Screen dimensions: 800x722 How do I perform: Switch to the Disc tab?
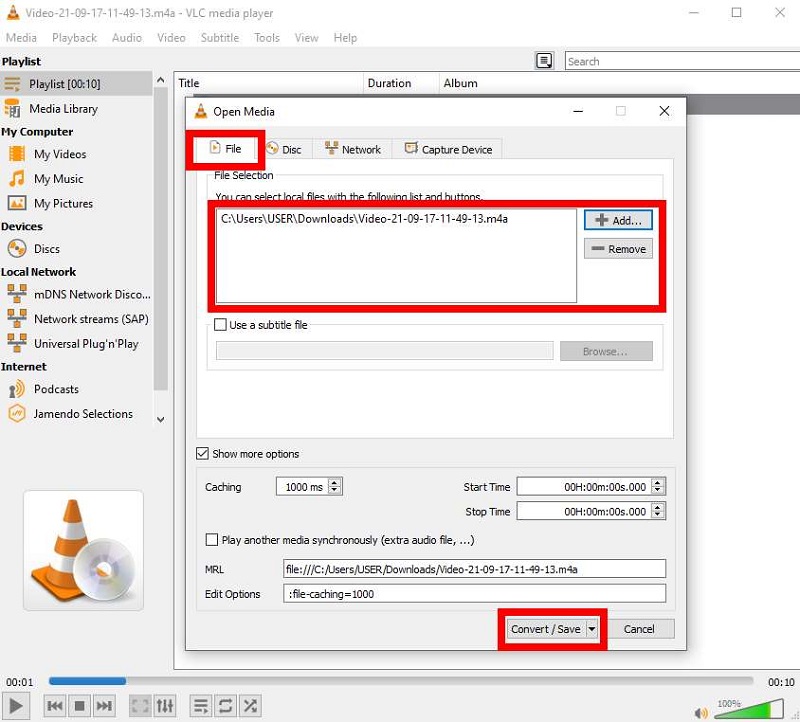pyautogui.click(x=284, y=150)
